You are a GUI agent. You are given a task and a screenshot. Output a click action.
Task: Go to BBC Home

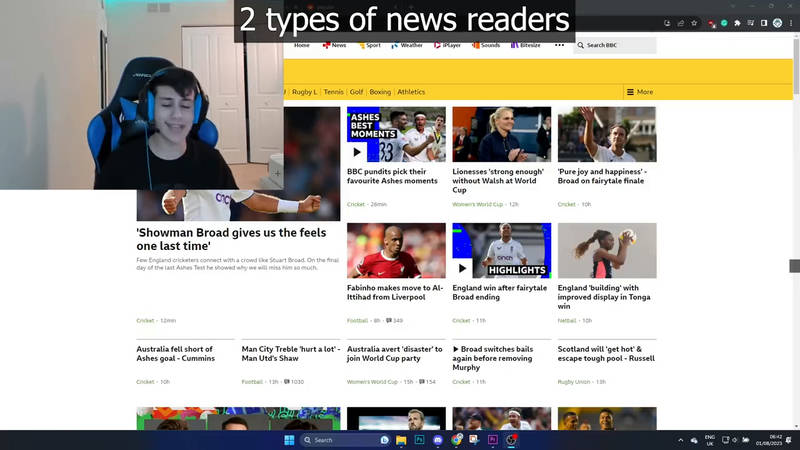pos(302,45)
